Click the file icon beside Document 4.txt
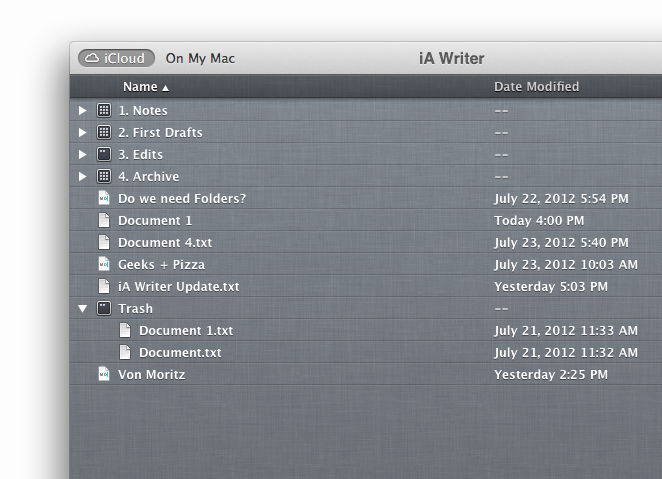Screen dimensions: 662x479 click(x=104, y=242)
